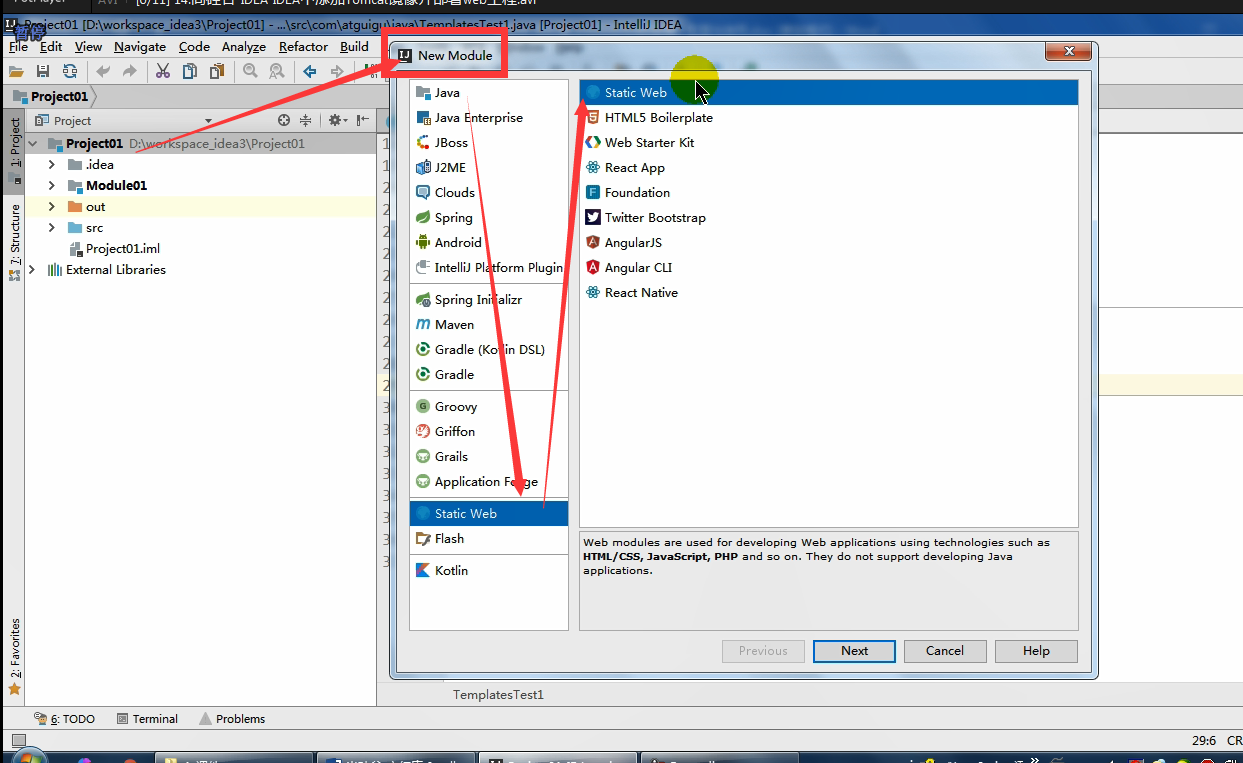The height and width of the screenshot is (763, 1243).
Task: Open the Analyze menu
Action: click(x=244, y=47)
